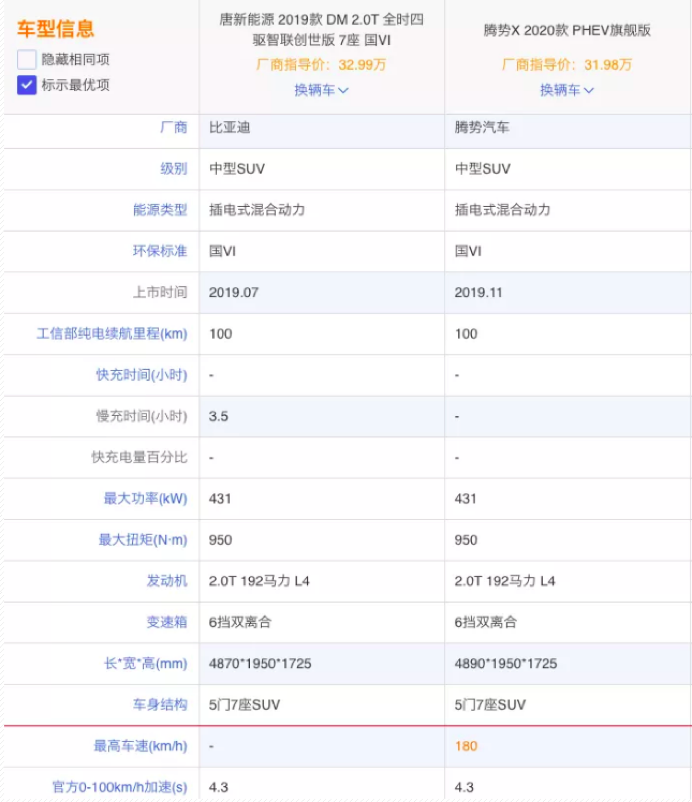Screen dimensions: 692x802
Task: Open the 发动机 label link
Action: (x=167, y=581)
